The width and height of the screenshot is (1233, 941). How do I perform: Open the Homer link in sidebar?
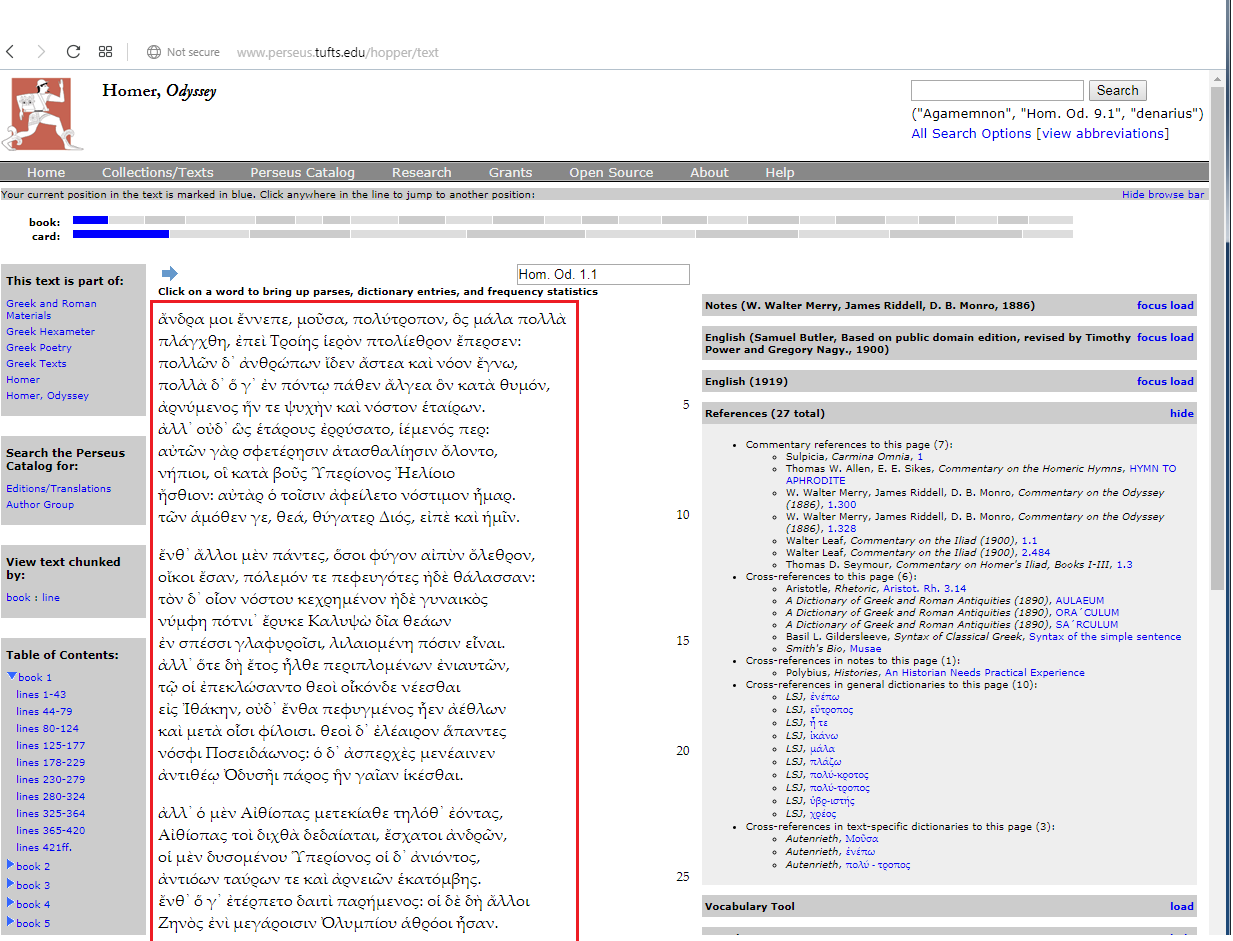point(23,379)
